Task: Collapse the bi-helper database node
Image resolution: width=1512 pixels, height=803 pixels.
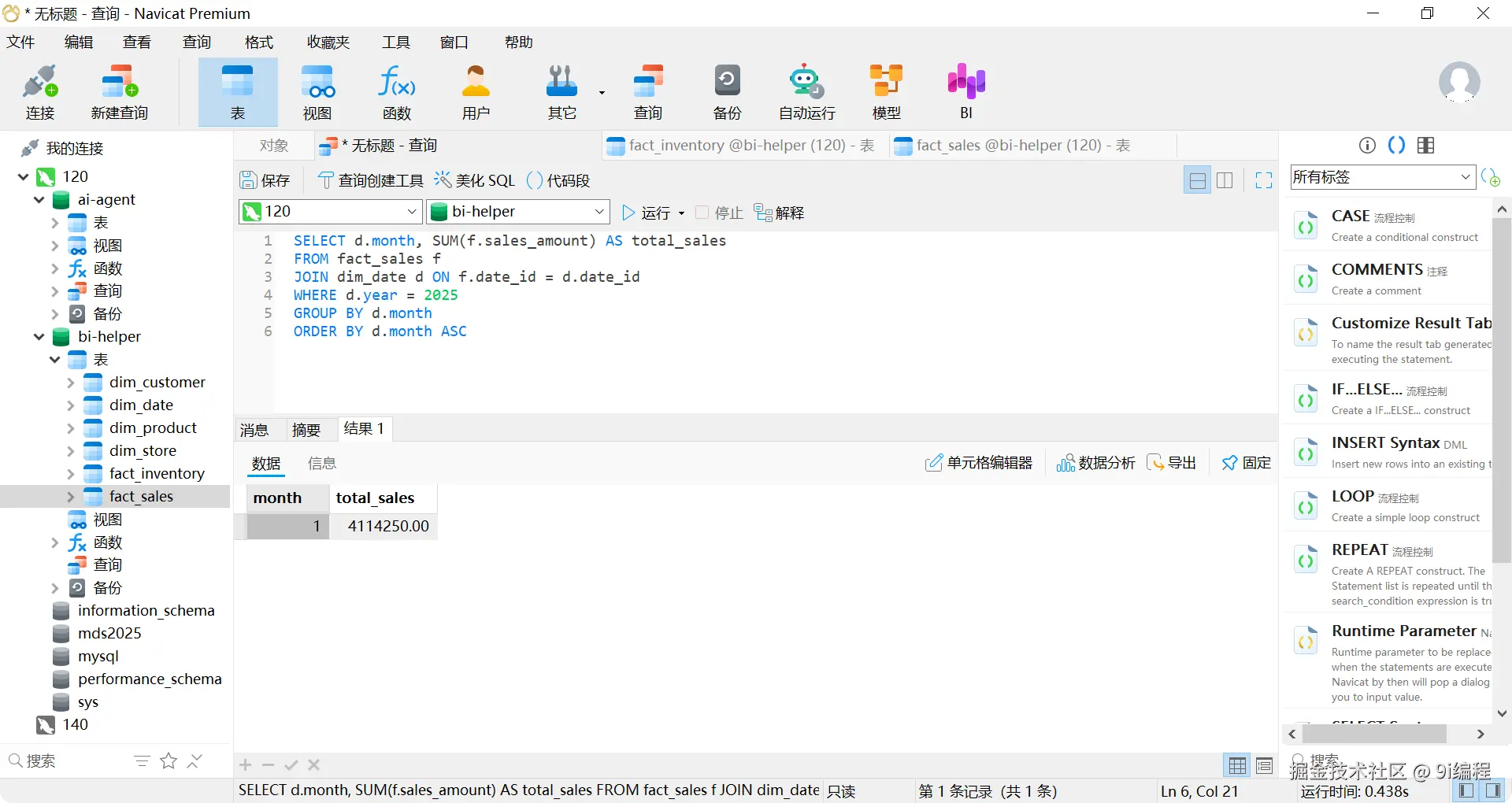Action: pos(39,337)
